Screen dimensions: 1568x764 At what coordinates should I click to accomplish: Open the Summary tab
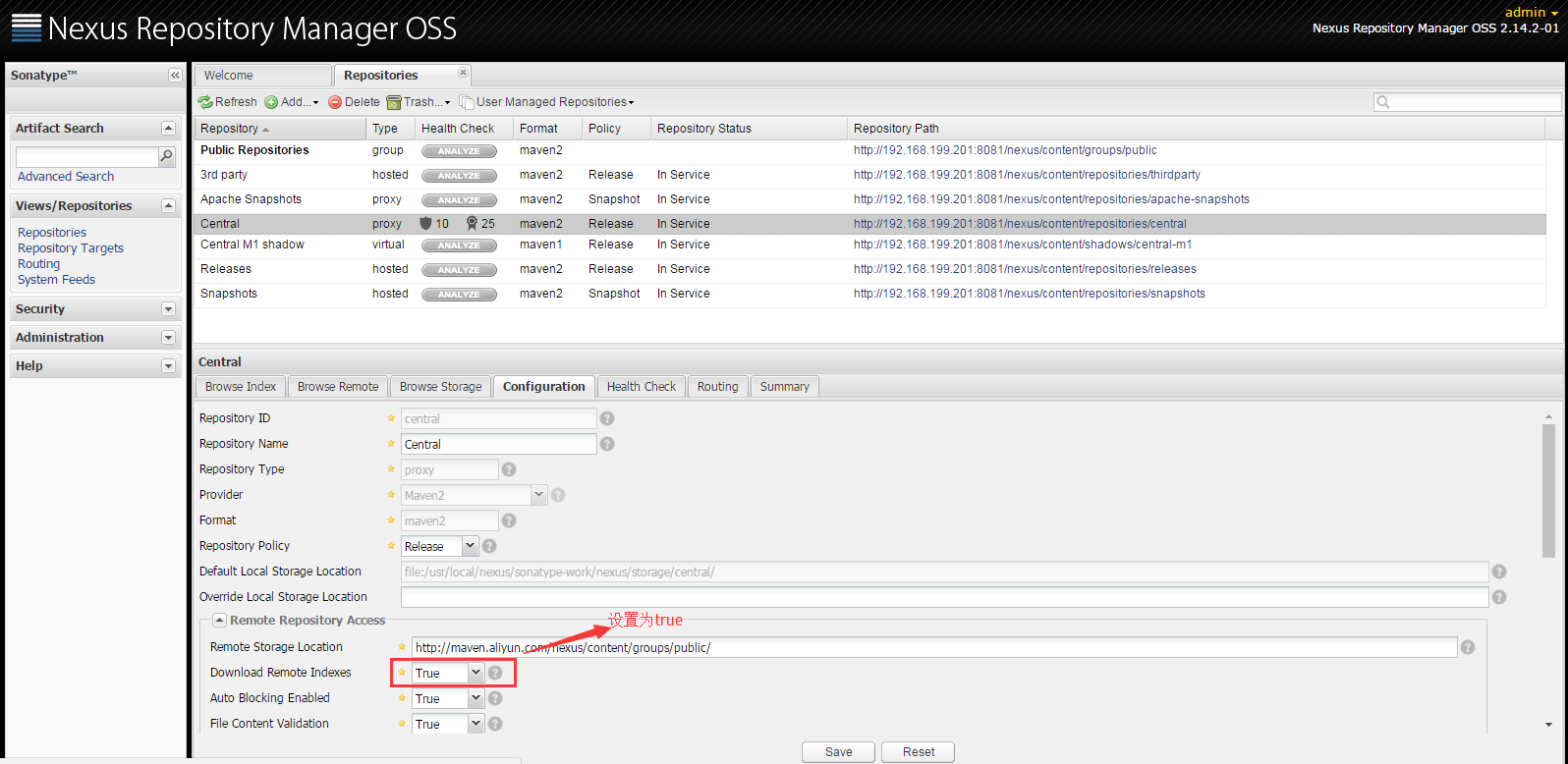(x=785, y=387)
